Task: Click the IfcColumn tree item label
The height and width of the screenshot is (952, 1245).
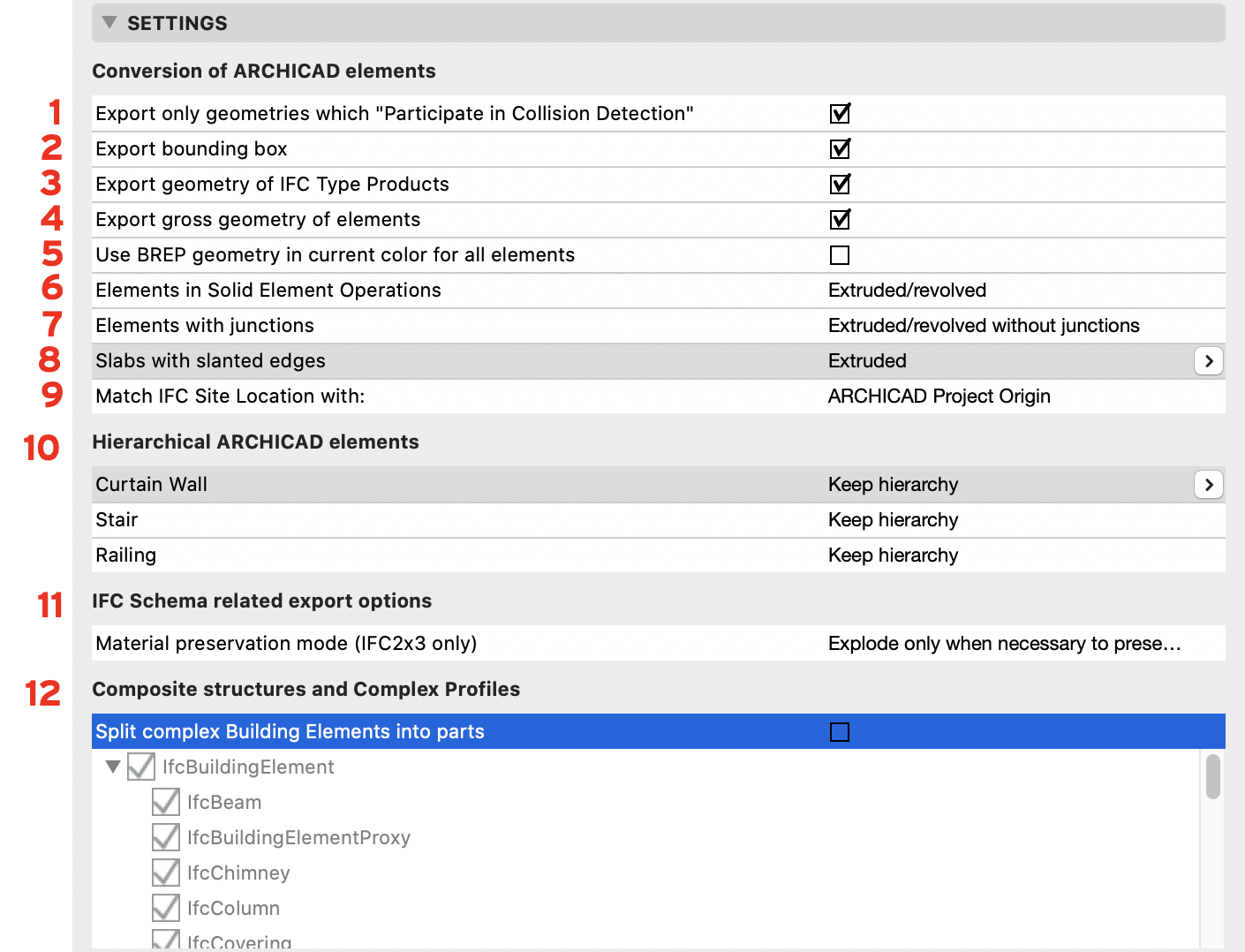Action: pos(233,908)
